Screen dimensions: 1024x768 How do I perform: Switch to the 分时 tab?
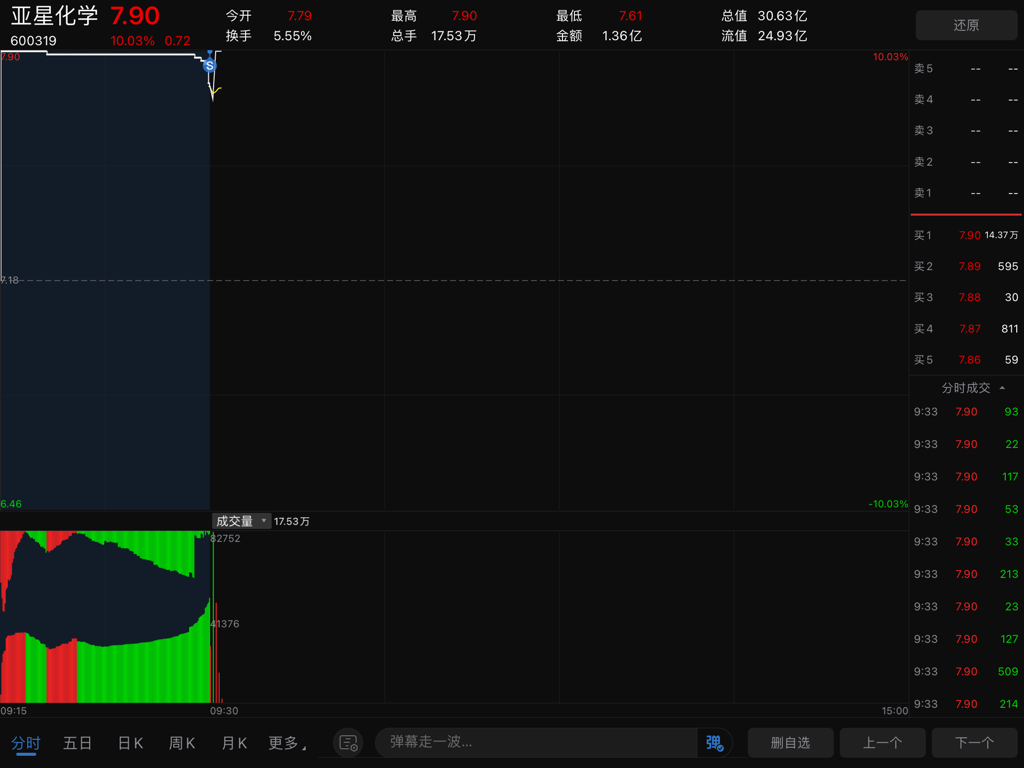(25, 743)
